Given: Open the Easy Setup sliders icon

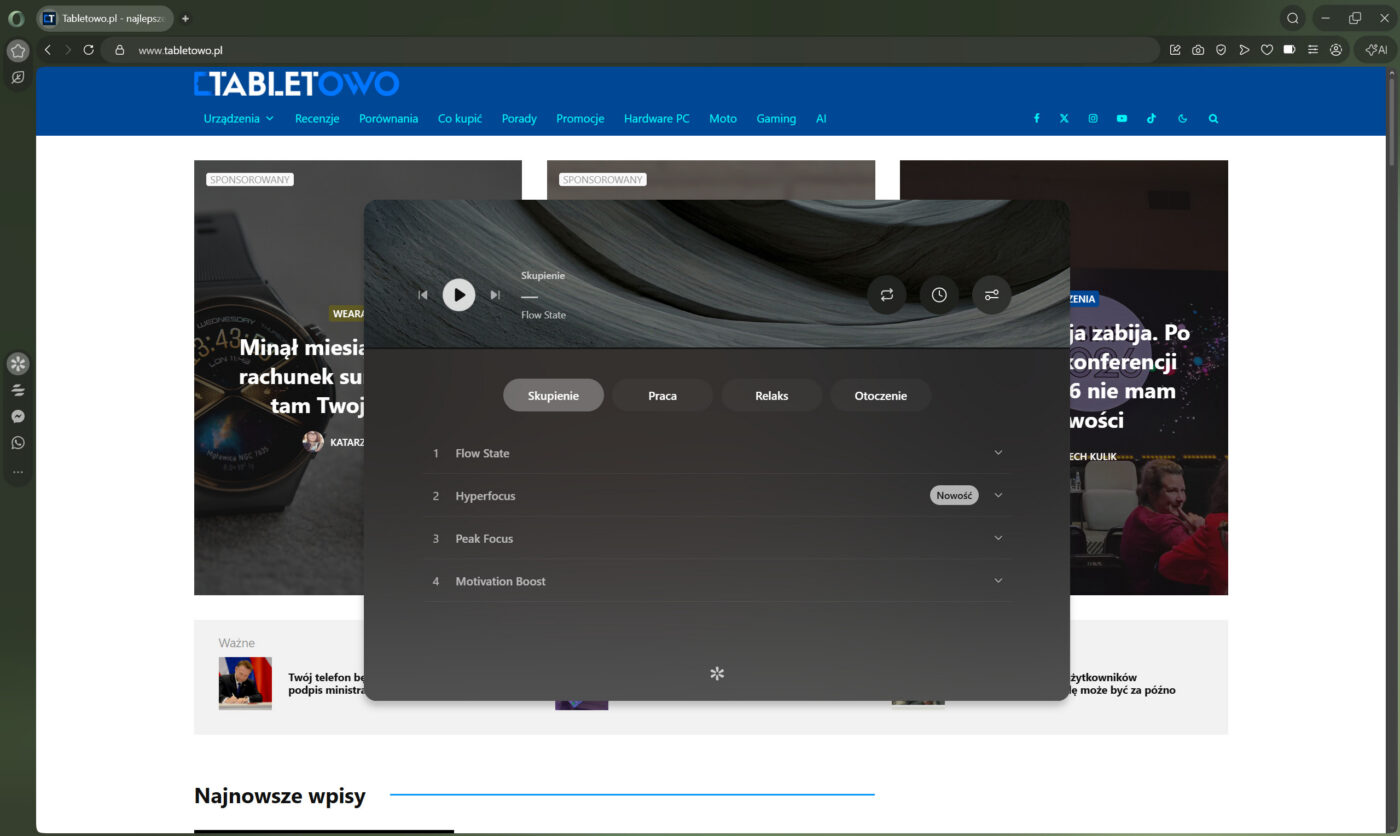Looking at the screenshot, I should click(x=1313, y=50).
